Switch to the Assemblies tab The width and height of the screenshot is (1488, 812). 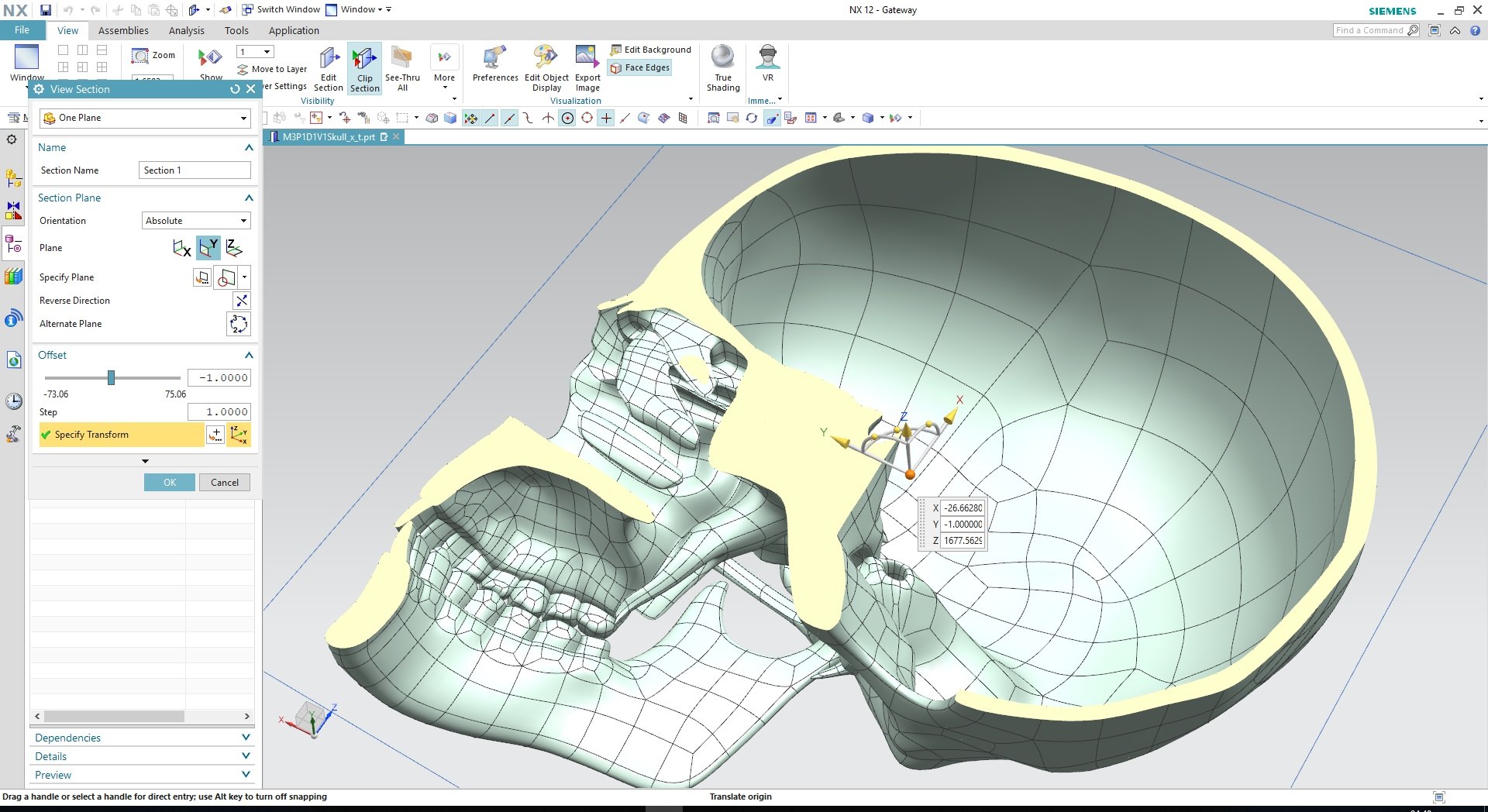pyautogui.click(x=123, y=30)
